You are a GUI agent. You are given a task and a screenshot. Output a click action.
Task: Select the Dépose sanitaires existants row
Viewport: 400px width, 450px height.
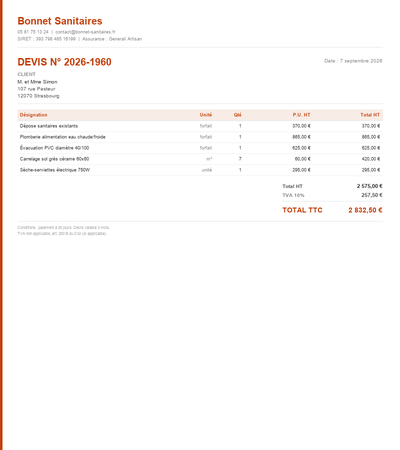click(200, 126)
